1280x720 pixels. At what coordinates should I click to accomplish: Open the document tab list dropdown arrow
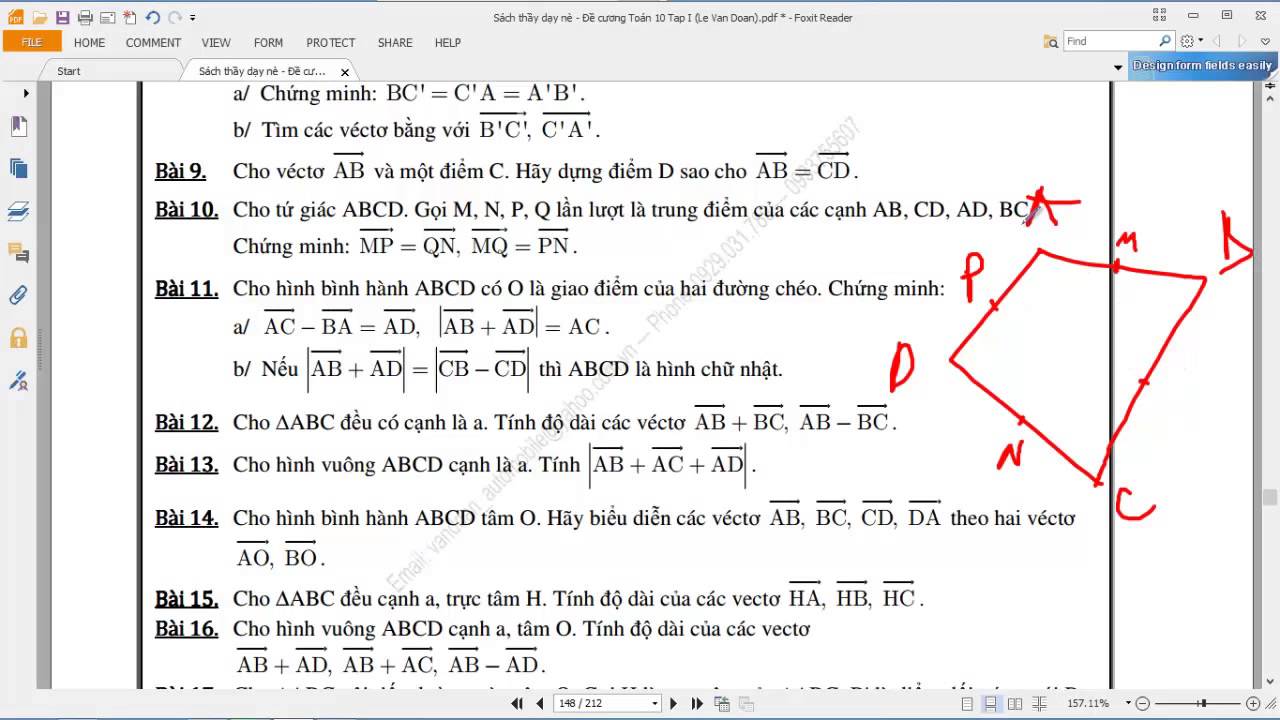pos(1118,68)
